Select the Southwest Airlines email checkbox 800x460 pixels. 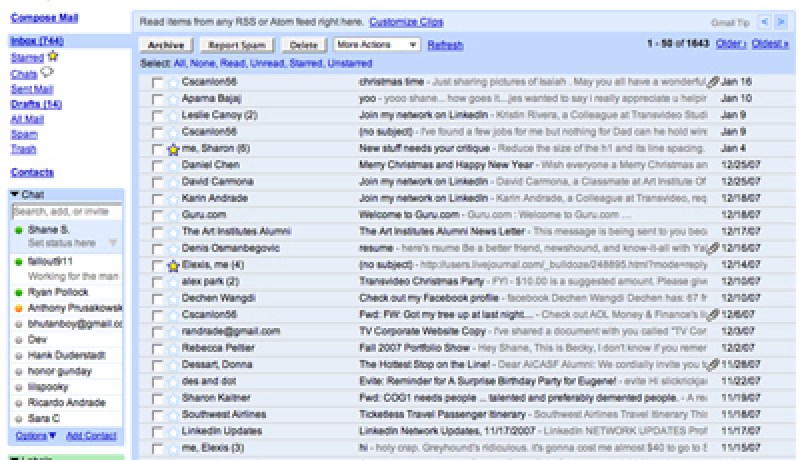[x=157, y=415]
